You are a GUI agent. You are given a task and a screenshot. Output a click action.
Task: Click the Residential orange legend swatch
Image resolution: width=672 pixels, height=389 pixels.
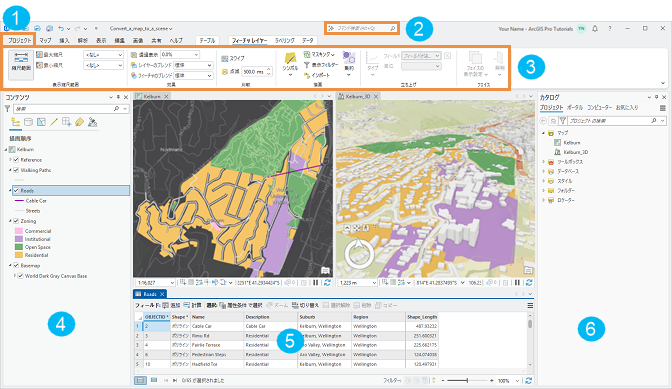click(x=19, y=255)
